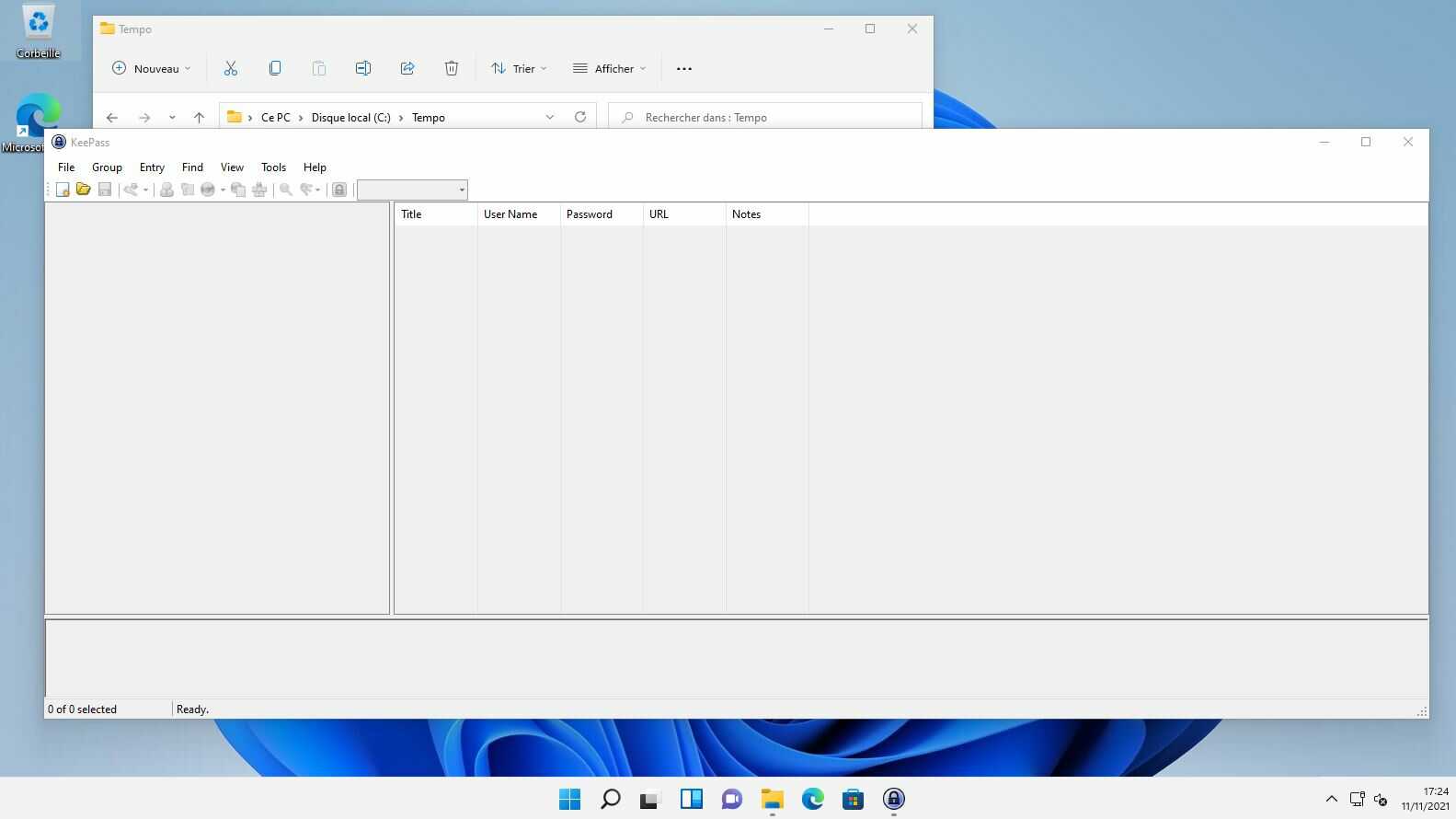Click the Password column header
1456x819 pixels.
(x=602, y=214)
